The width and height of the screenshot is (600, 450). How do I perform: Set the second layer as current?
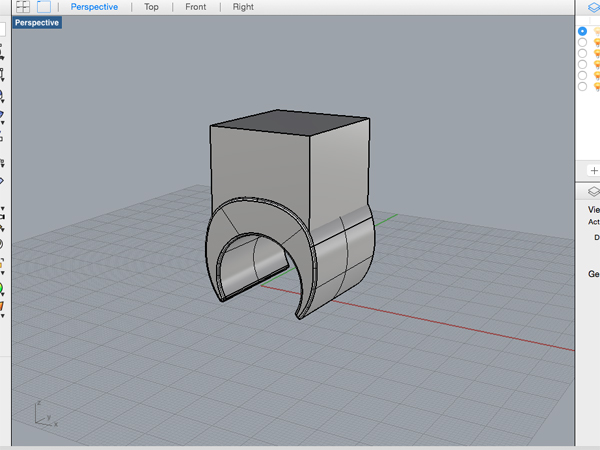tap(582, 42)
